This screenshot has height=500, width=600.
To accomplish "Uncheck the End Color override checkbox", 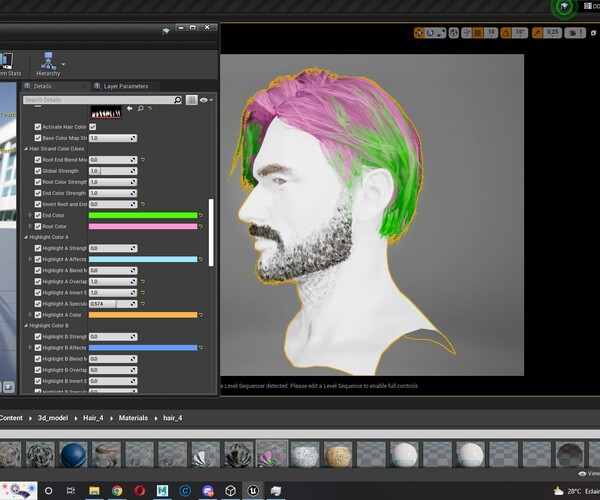I will coord(38,215).
